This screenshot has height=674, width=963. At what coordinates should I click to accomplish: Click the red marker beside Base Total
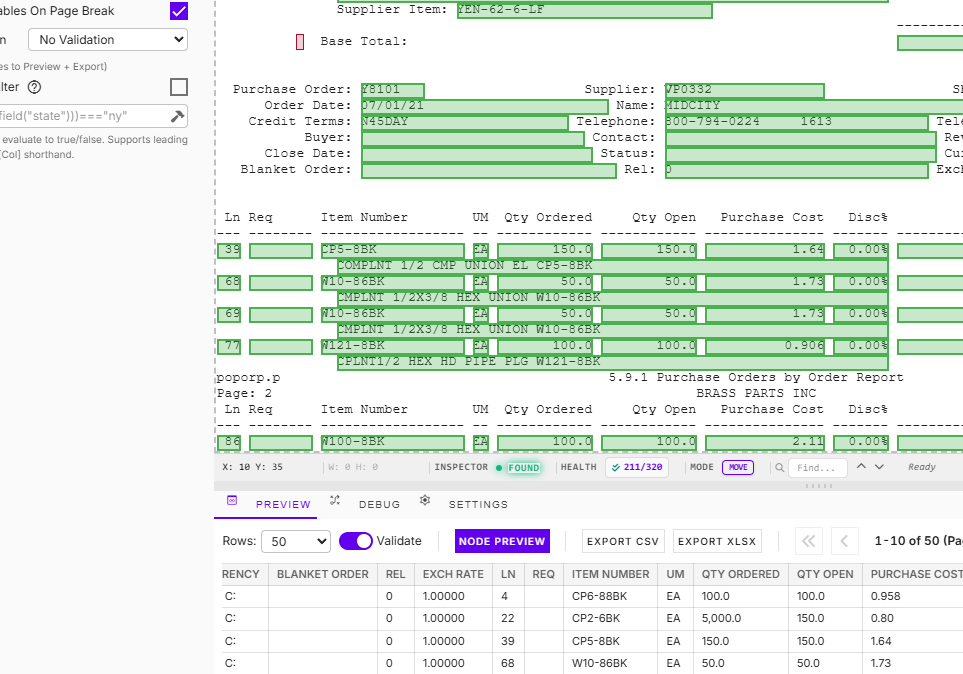point(300,42)
